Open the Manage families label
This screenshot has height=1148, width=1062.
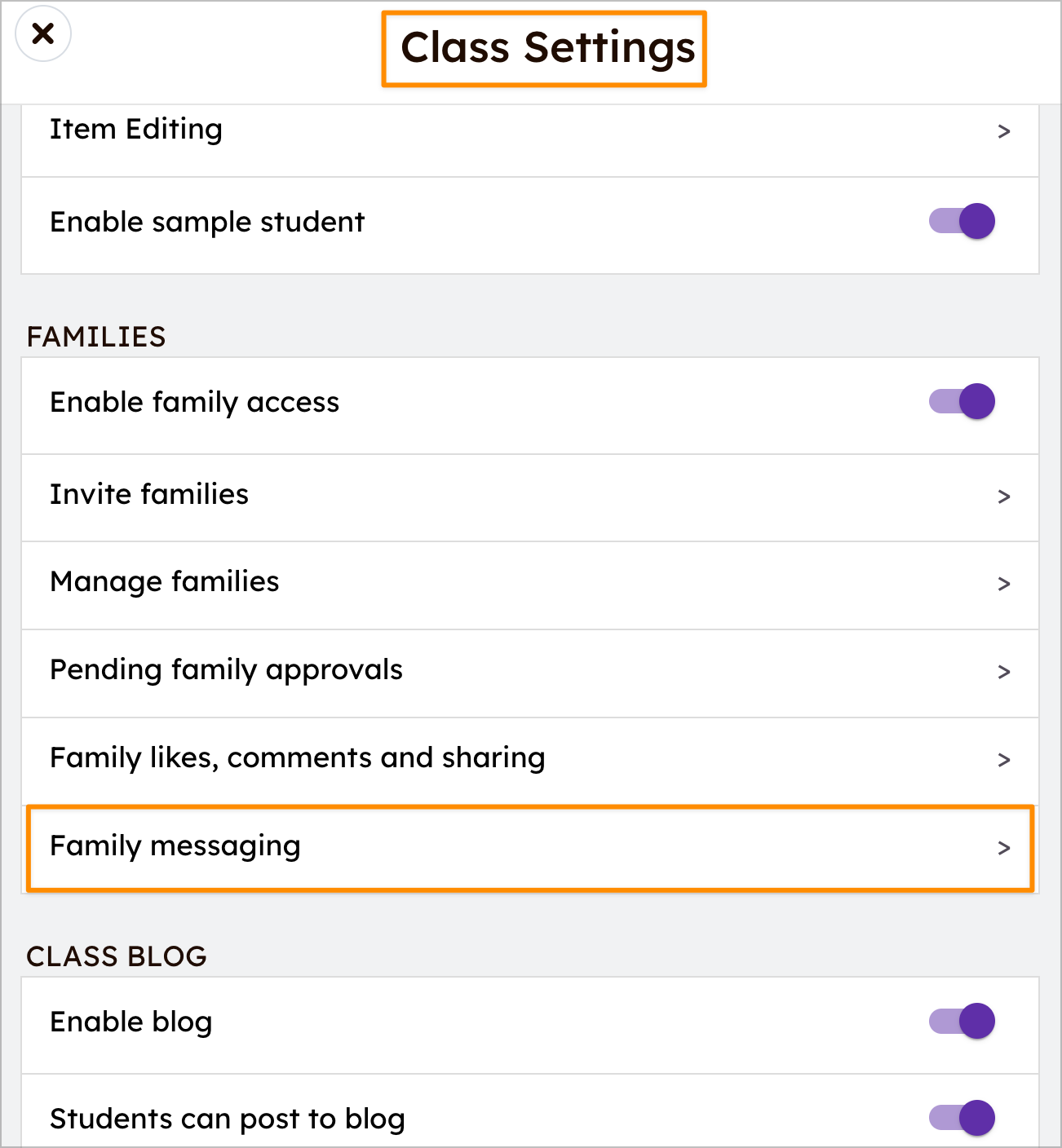point(165,582)
